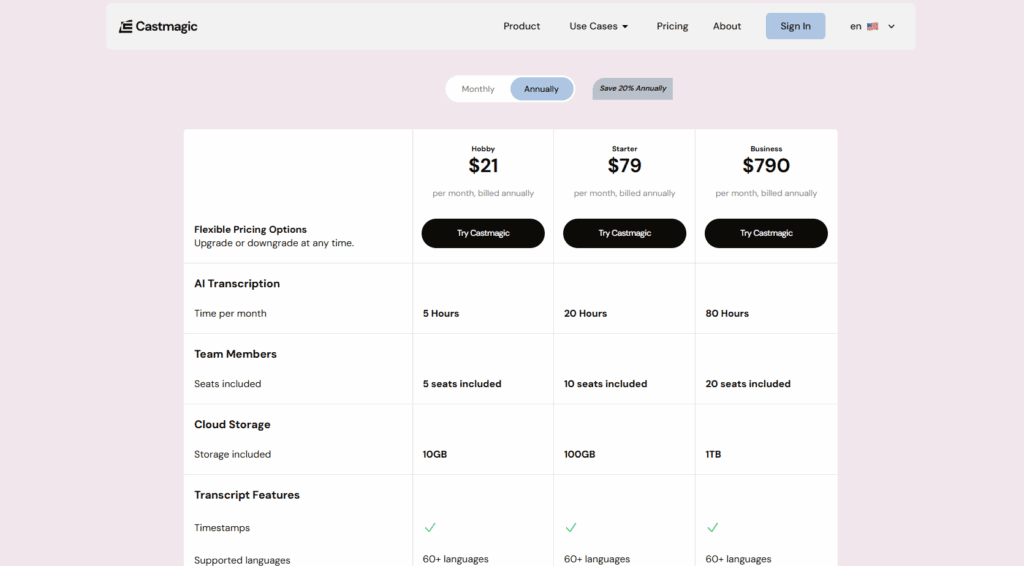Click Try Castmagic for the Hobby plan
The height and width of the screenshot is (566, 1024).
pyautogui.click(x=483, y=233)
